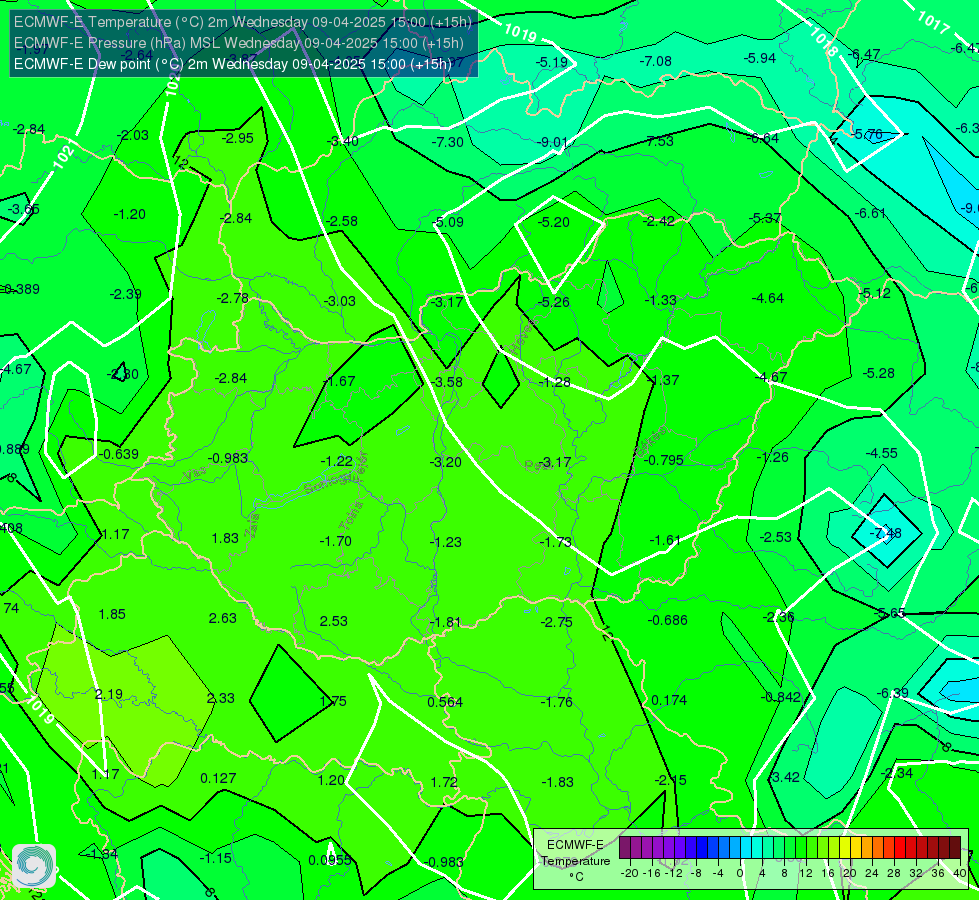Click the dew point value -3.20
Viewport: 979px width, 900px height.
[446, 462]
